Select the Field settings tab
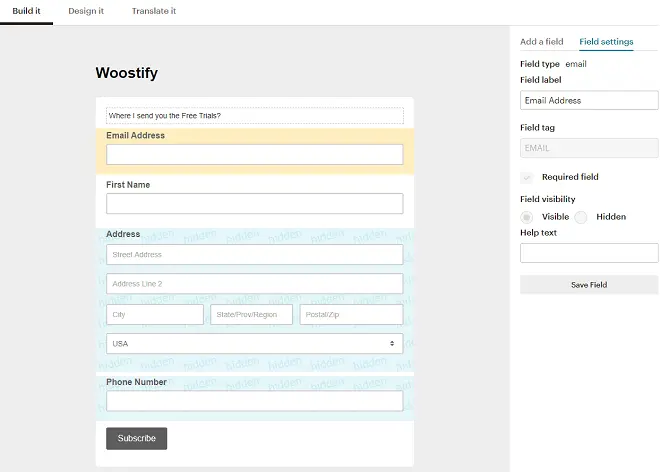 (606, 42)
